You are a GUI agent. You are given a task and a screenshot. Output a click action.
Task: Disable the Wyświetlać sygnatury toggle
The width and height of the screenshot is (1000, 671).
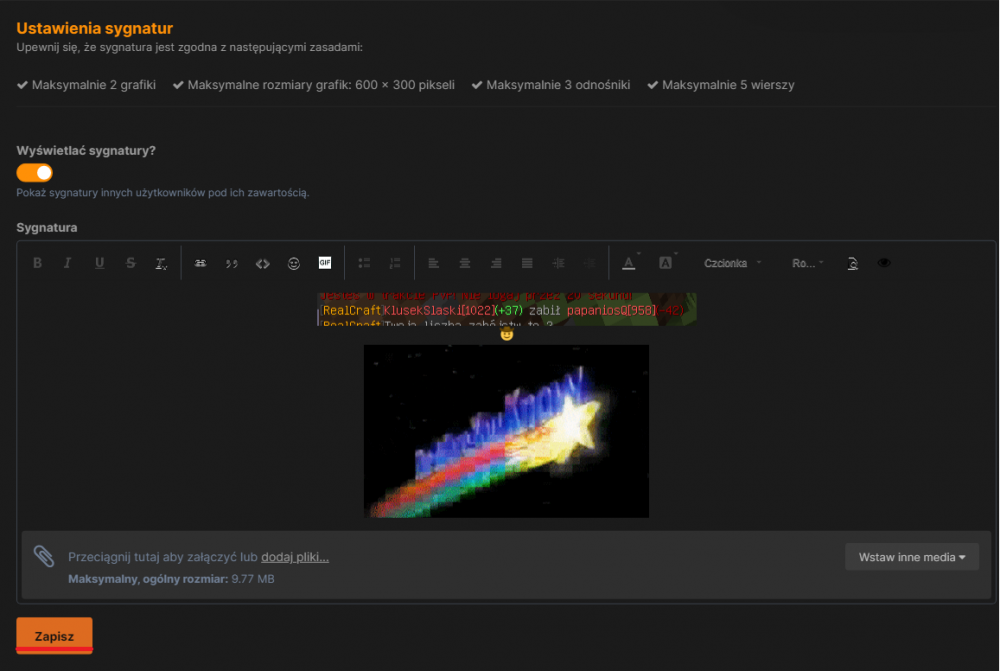click(x=34, y=172)
